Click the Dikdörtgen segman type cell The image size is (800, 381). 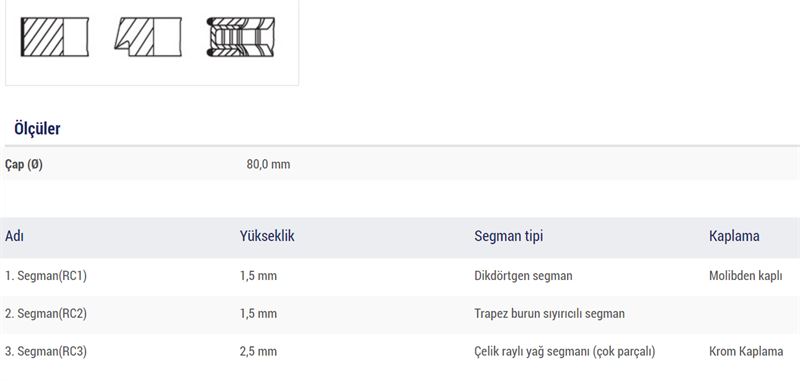523,276
